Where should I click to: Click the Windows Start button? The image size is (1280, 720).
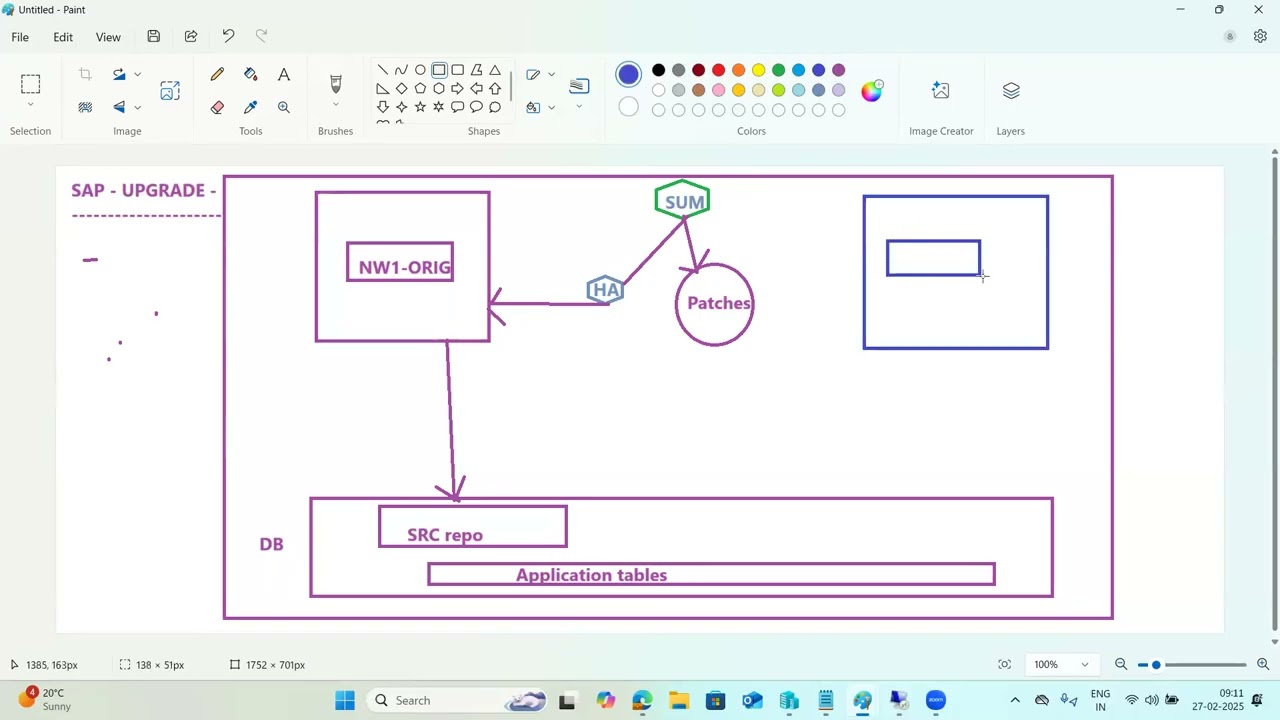pyautogui.click(x=345, y=700)
